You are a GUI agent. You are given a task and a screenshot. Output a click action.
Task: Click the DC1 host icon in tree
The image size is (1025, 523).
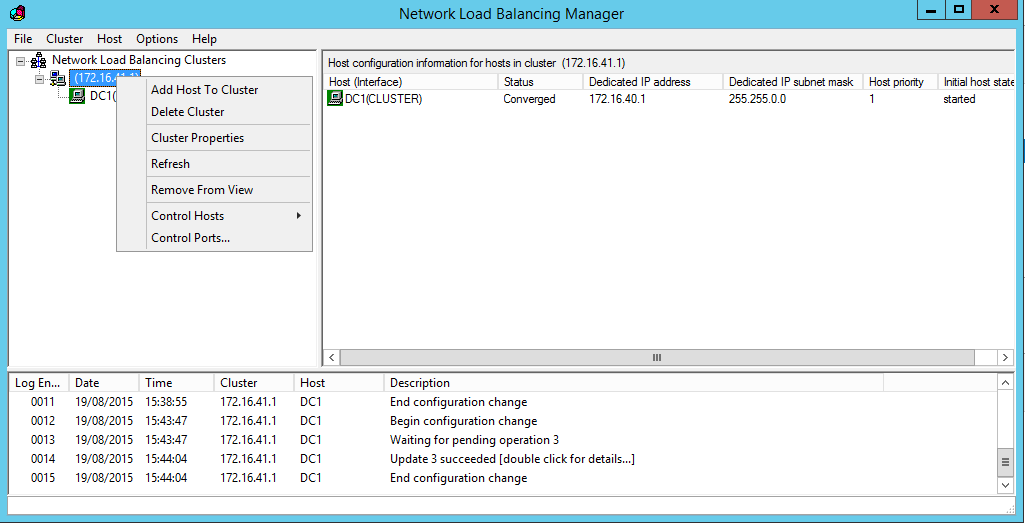(x=77, y=96)
